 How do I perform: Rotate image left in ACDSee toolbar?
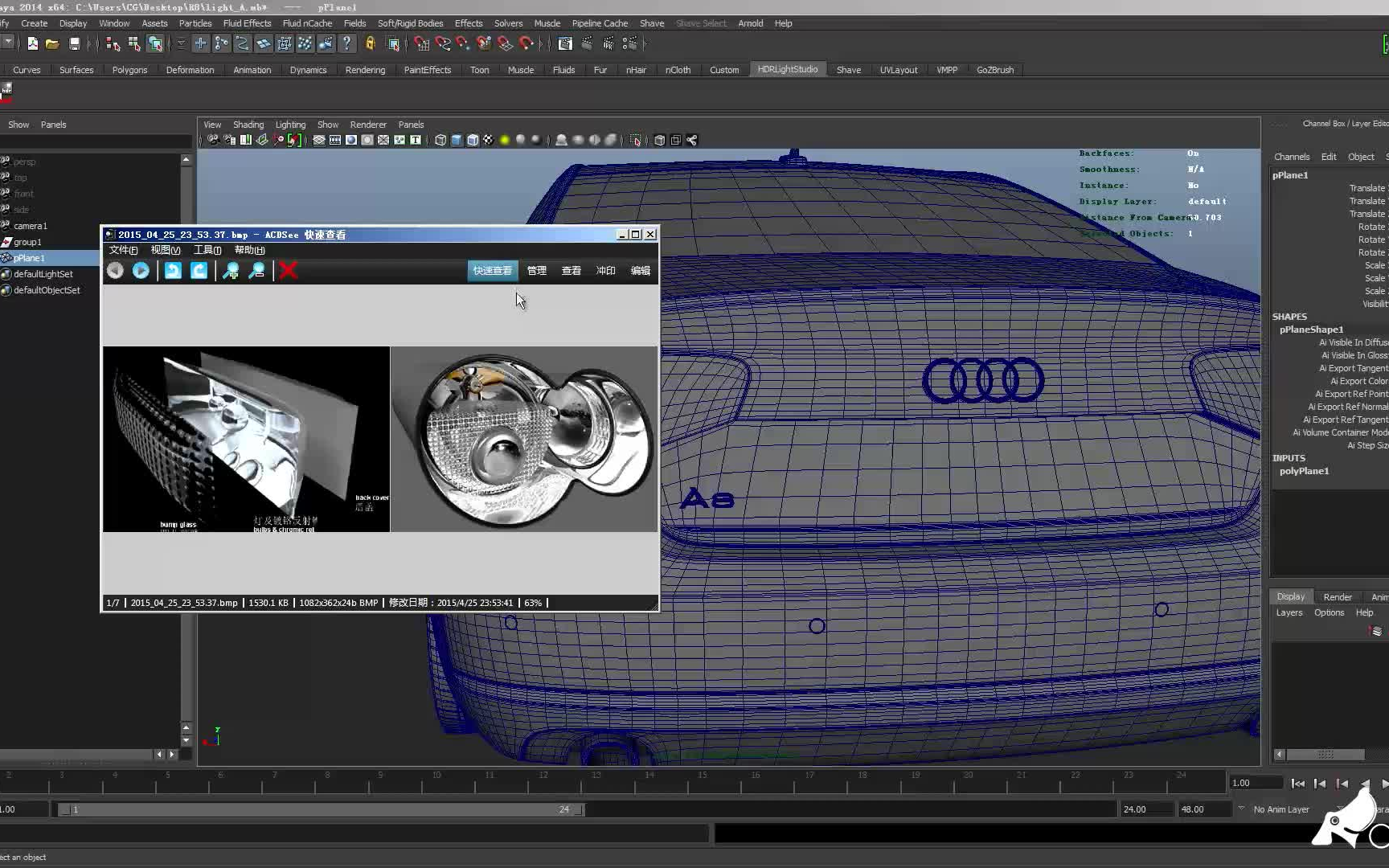173,271
